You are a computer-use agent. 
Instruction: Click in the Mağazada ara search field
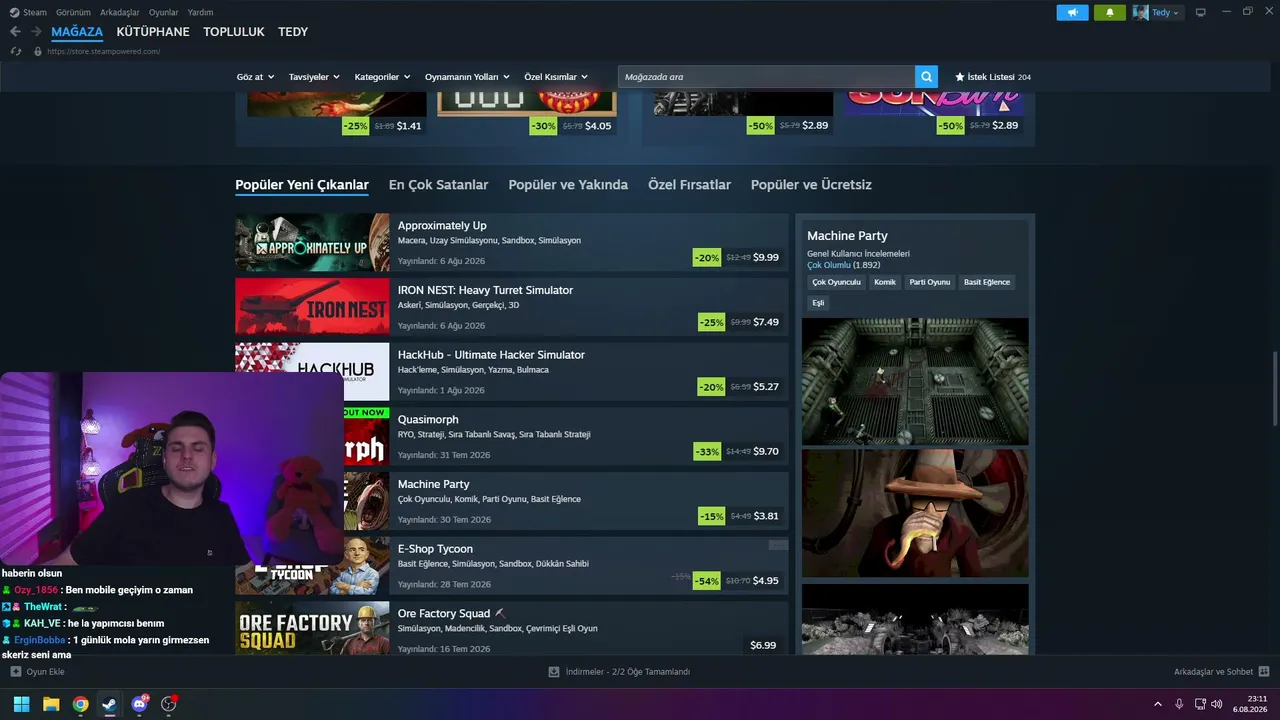tap(766, 77)
